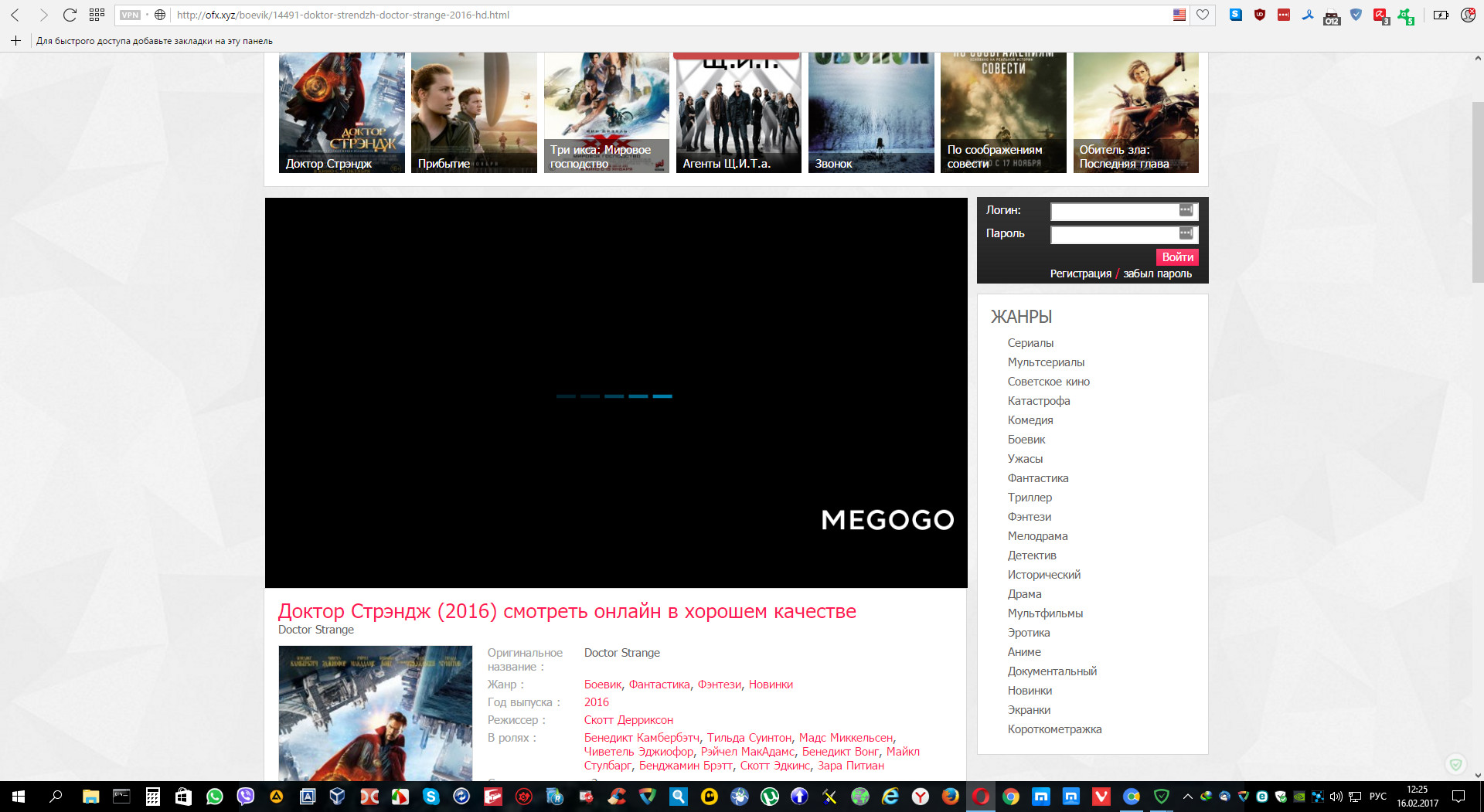This screenshot has width=1484, height=812.
Task: Open the Доктор Стрэндж movie thumbnail
Action: [x=342, y=112]
